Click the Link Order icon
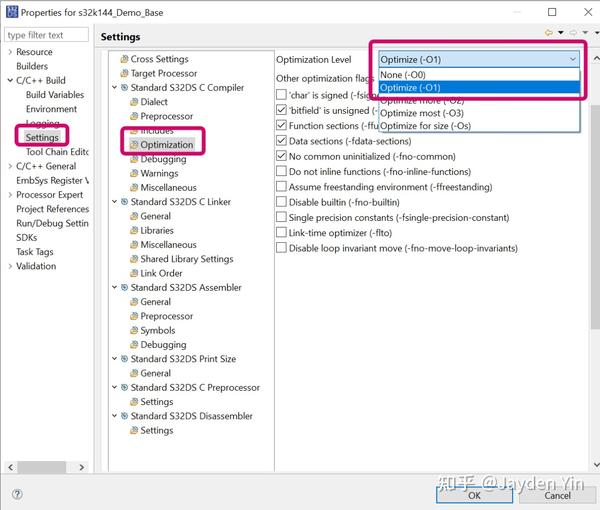The height and width of the screenshot is (510, 600). [134, 273]
